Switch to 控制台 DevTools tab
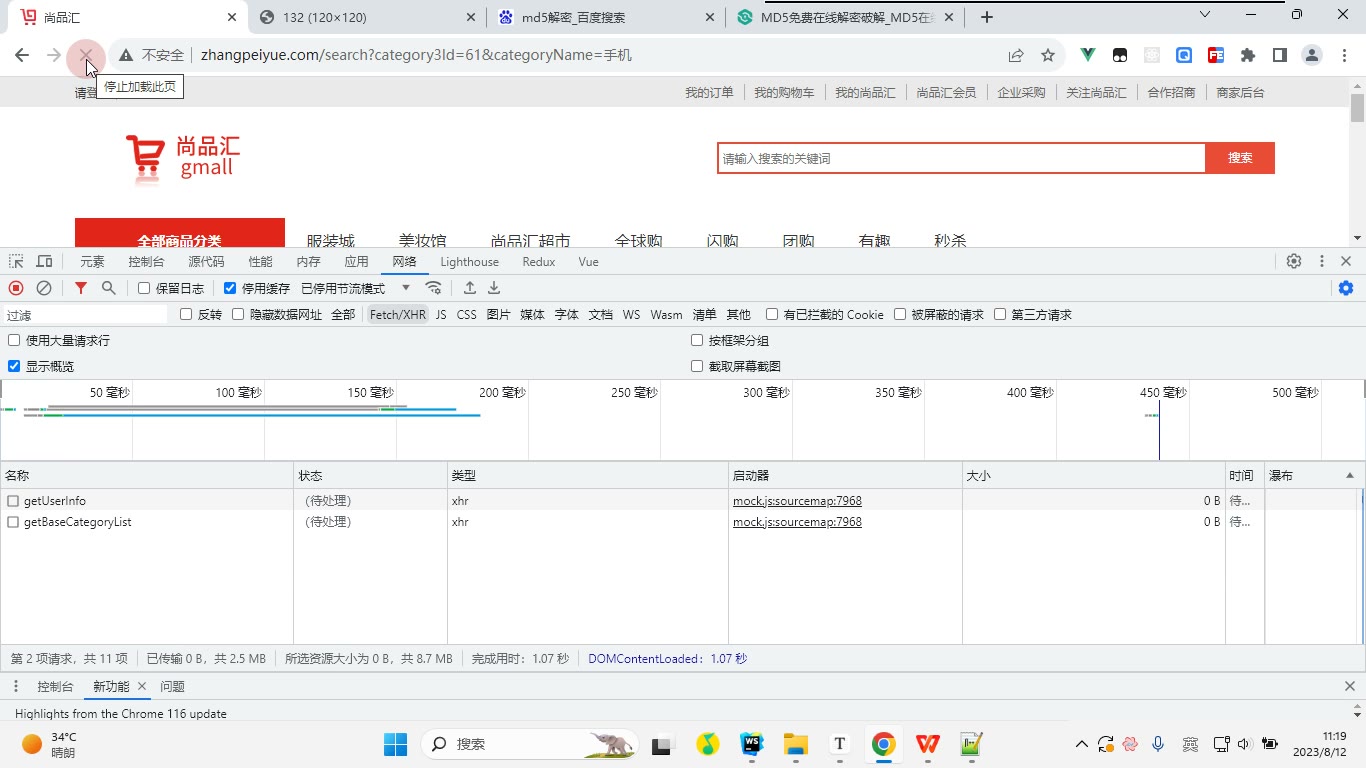 pos(146,262)
